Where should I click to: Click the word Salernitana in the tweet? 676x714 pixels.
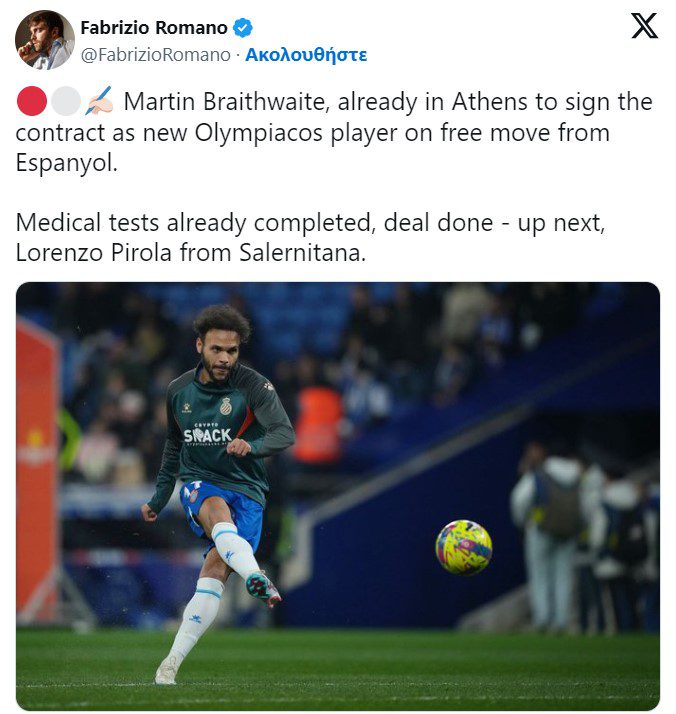(x=303, y=253)
